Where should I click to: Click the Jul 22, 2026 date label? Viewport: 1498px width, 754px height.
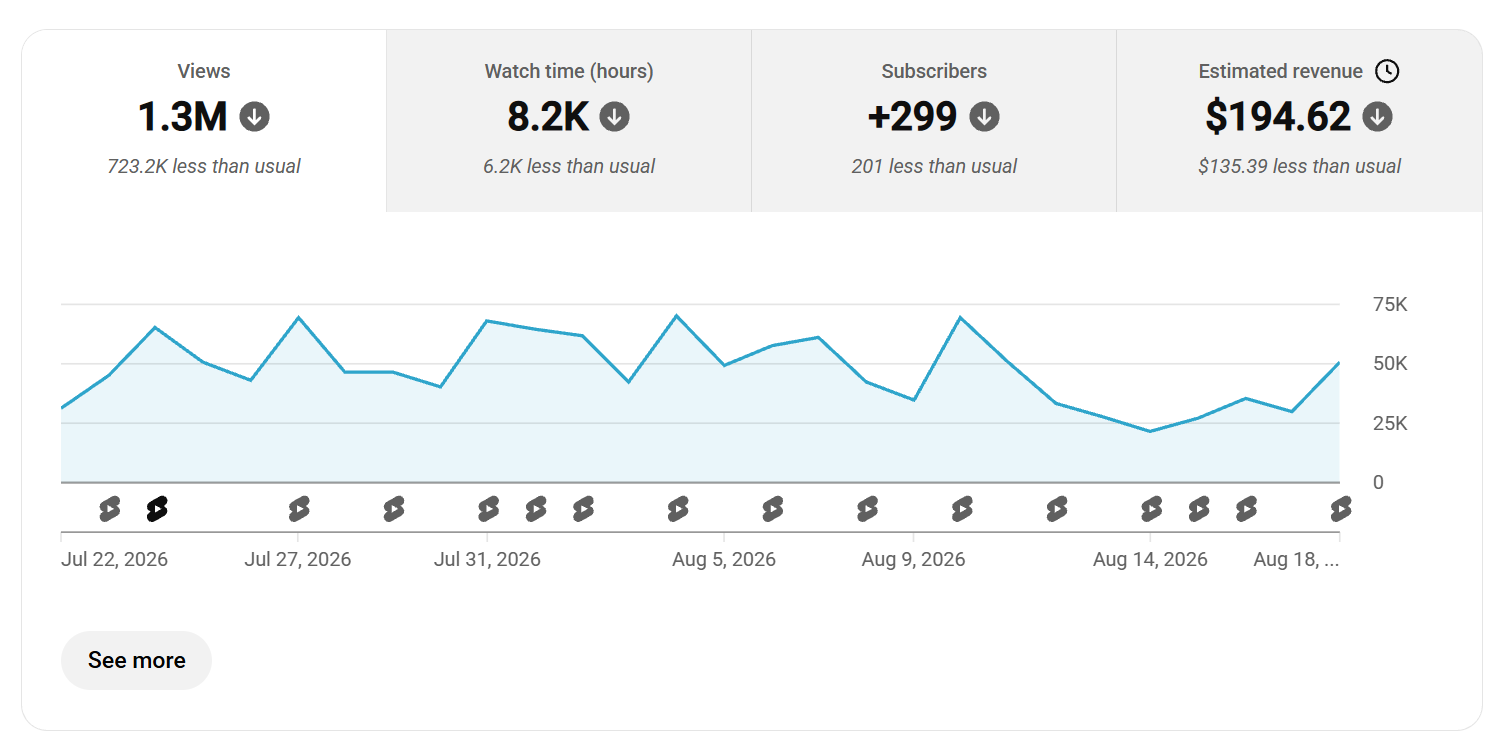[114, 559]
